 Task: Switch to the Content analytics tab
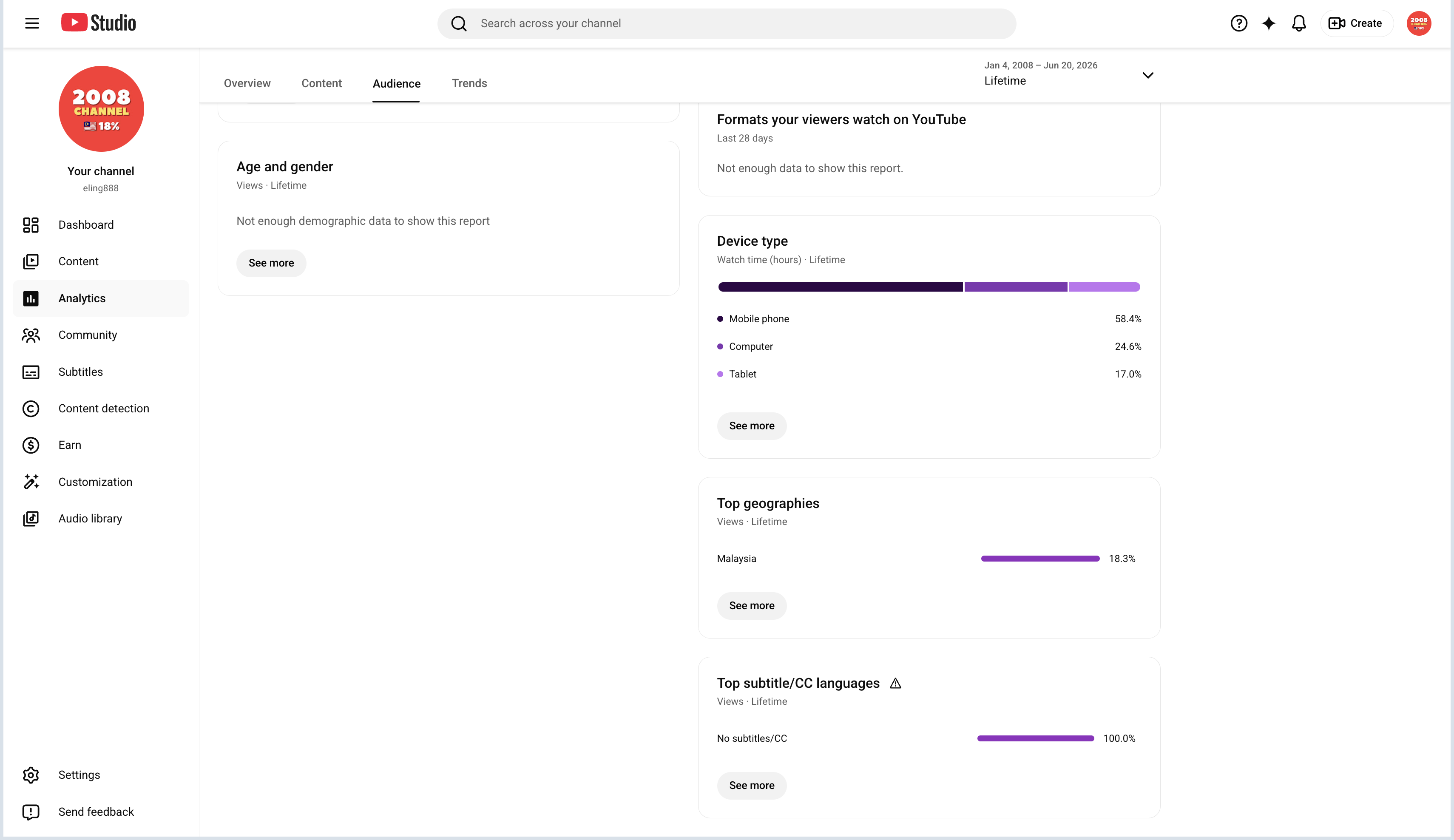click(321, 83)
